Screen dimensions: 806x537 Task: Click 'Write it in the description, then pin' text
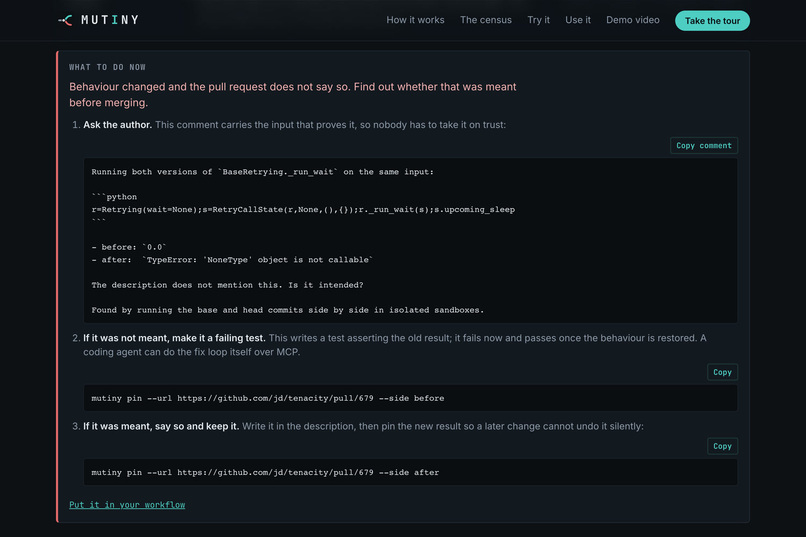[443, 427]
